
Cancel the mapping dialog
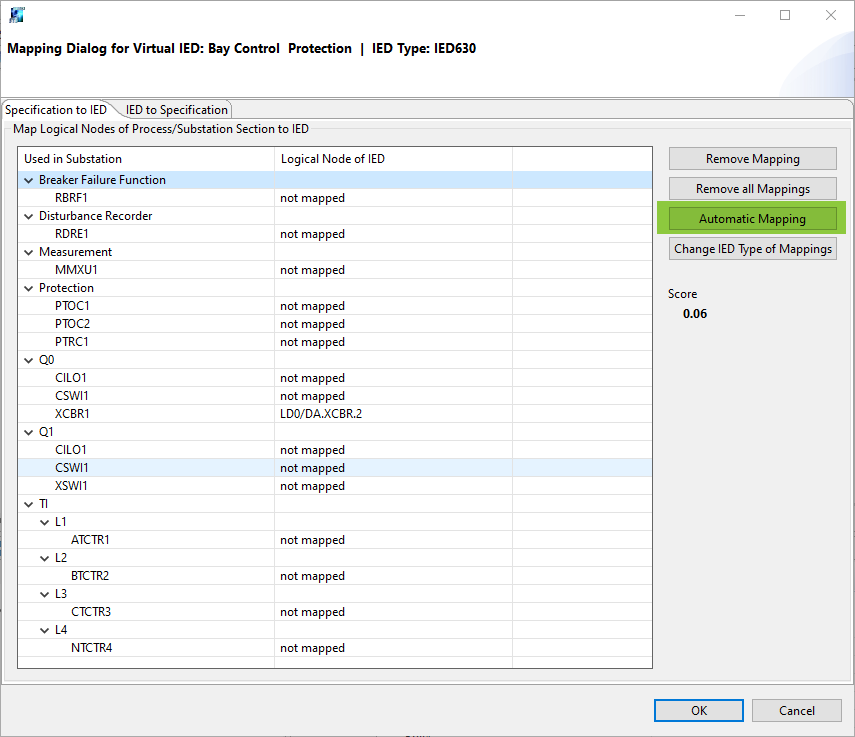796,710
